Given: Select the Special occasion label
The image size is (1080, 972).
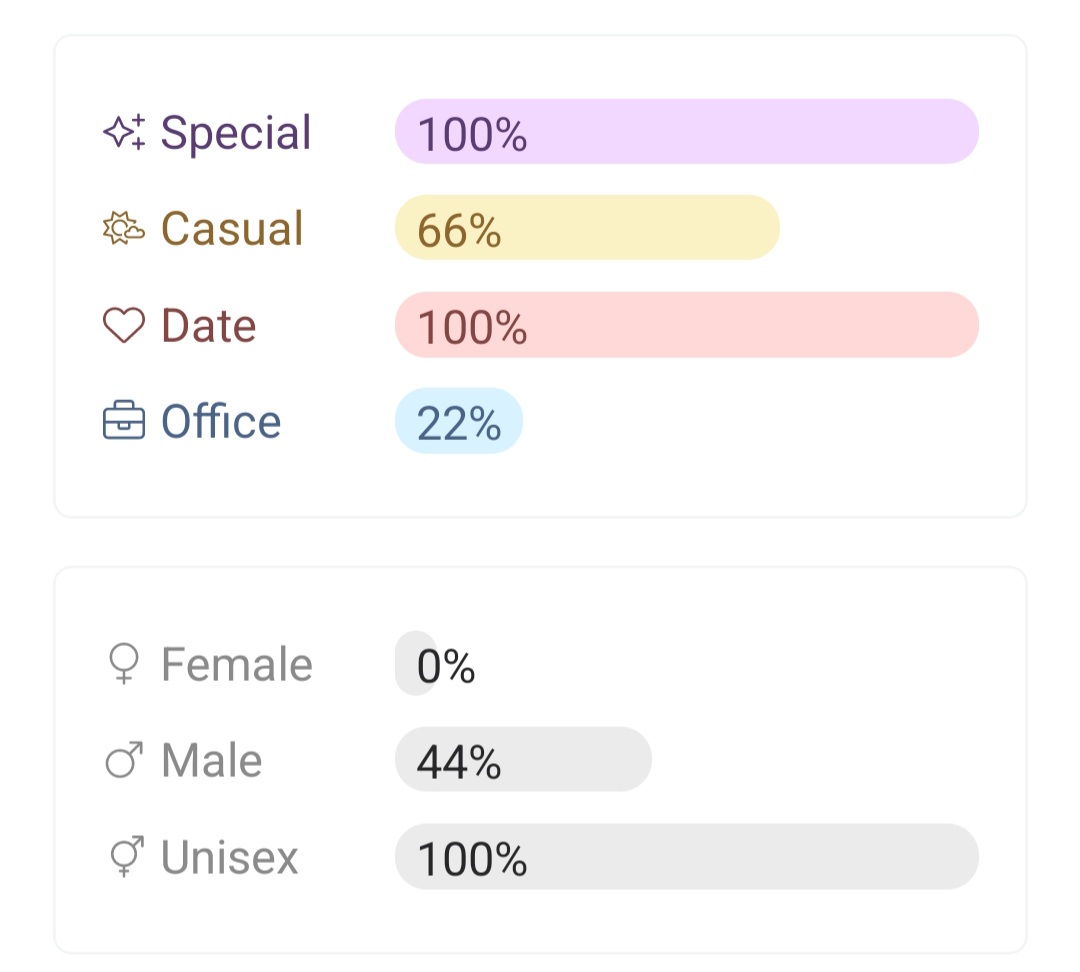Looking at the screenshot, I should (x=236, y=132).
